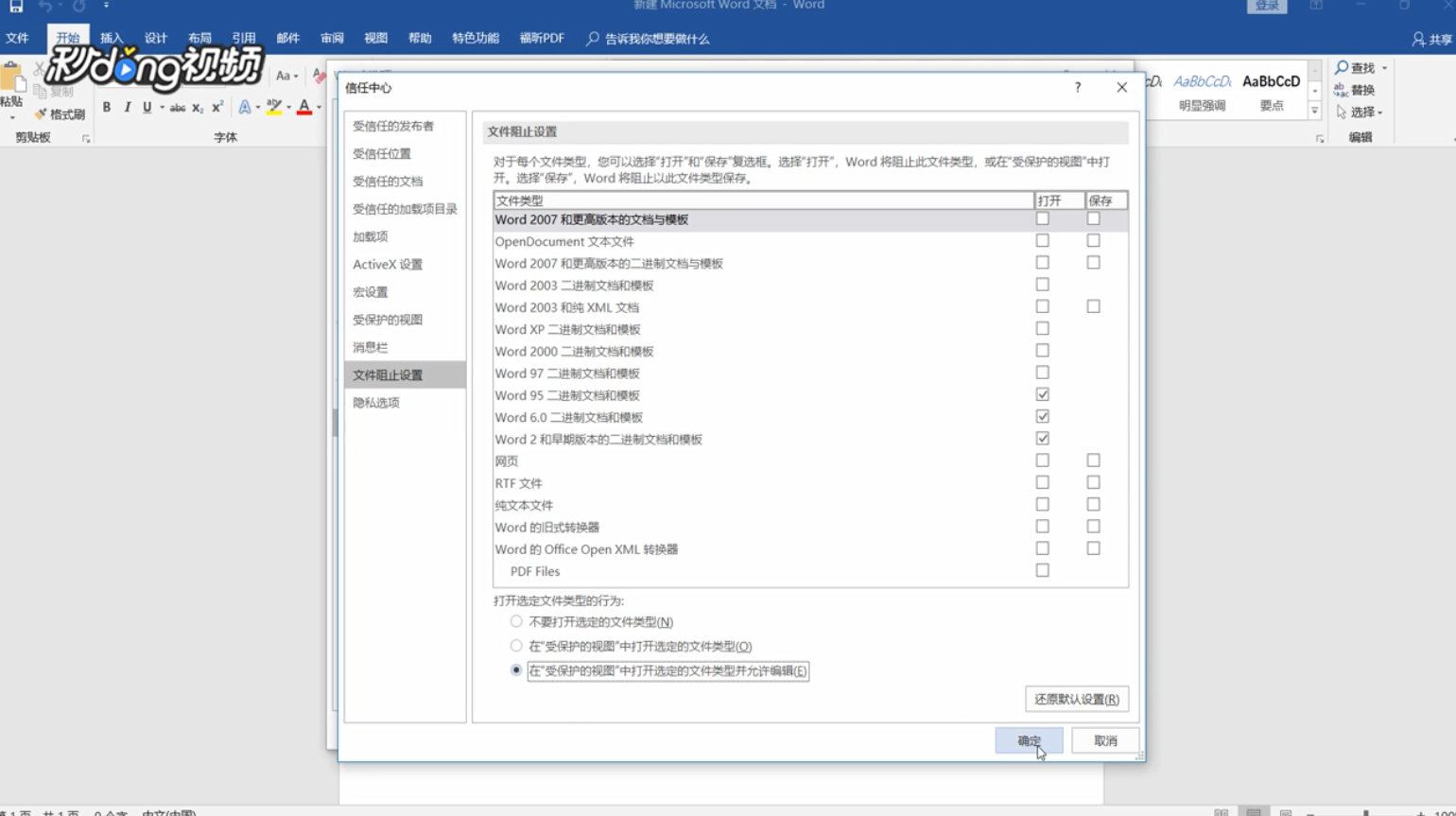The height and width of the screenshot is (816, 1456).
Task: Click the 文件类型 column header
Action: (x=763, y=200)
